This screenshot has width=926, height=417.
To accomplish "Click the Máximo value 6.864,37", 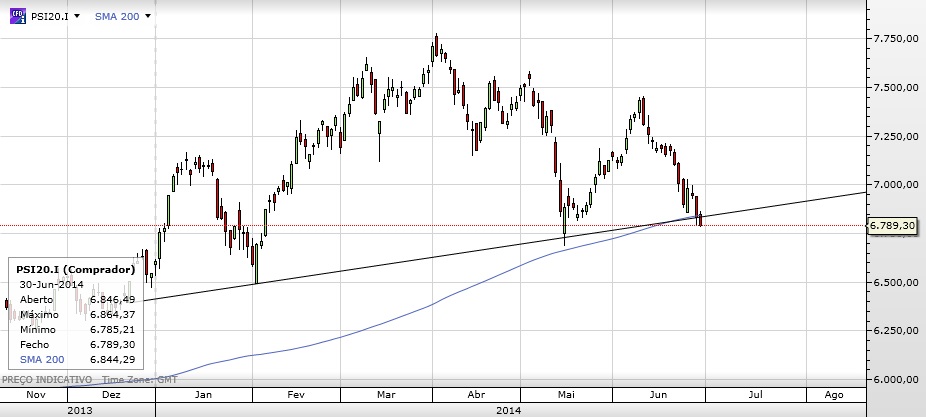I will pyautogui.click(x=112, y=315).
